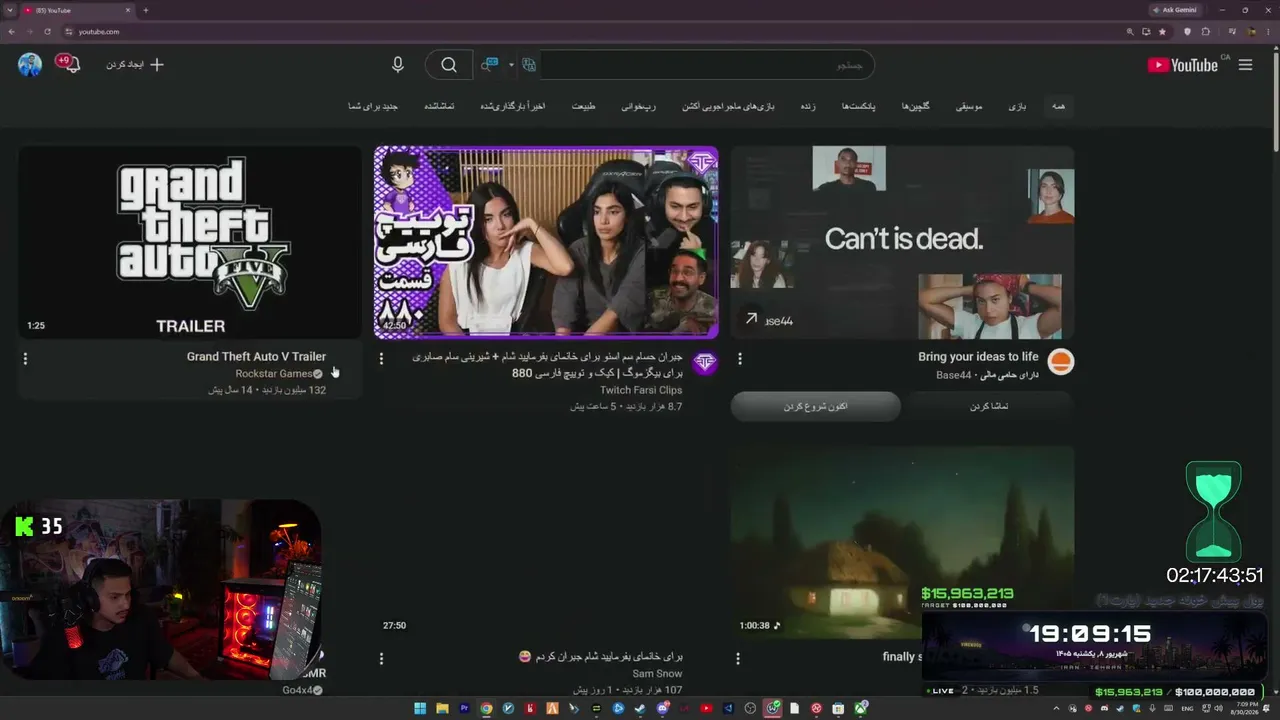Screen dimensions: 1280x720
Task: Open the Xbox app from the taskbar
Action: click(x=860, y=709)
